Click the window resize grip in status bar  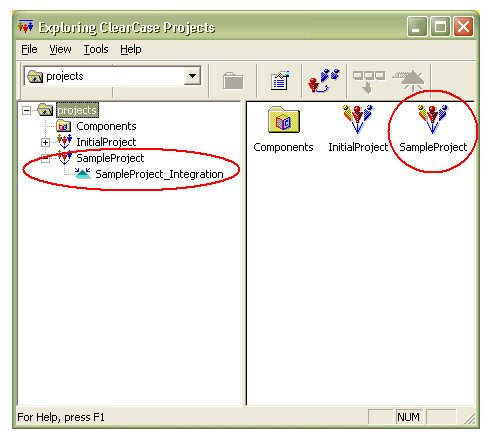pos(470,418)
